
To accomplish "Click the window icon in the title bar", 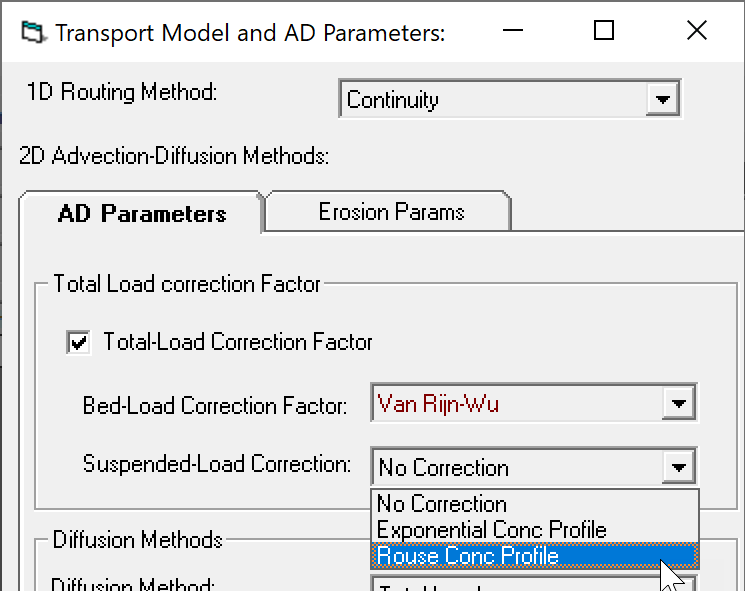I will [x=33, y=32].
